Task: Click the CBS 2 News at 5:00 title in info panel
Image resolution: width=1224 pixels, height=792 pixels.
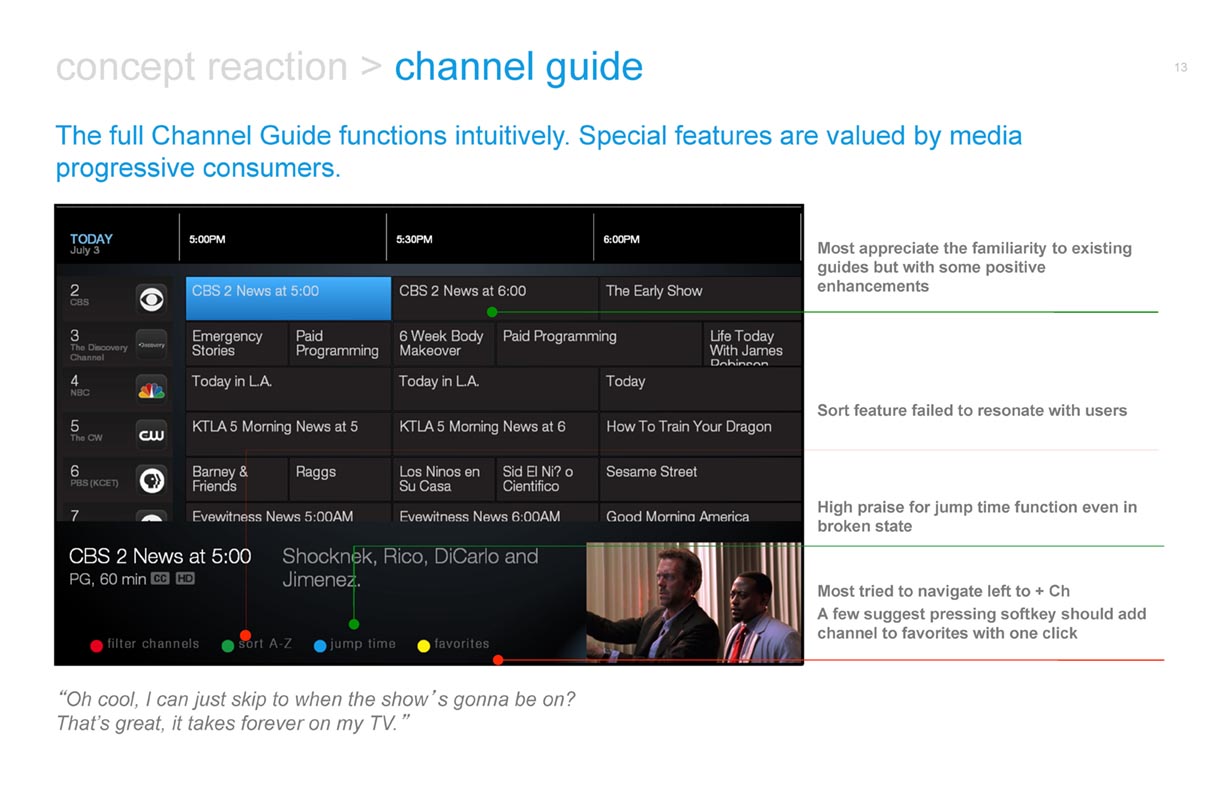Action: pyautogui.click(x=160, y=556)
